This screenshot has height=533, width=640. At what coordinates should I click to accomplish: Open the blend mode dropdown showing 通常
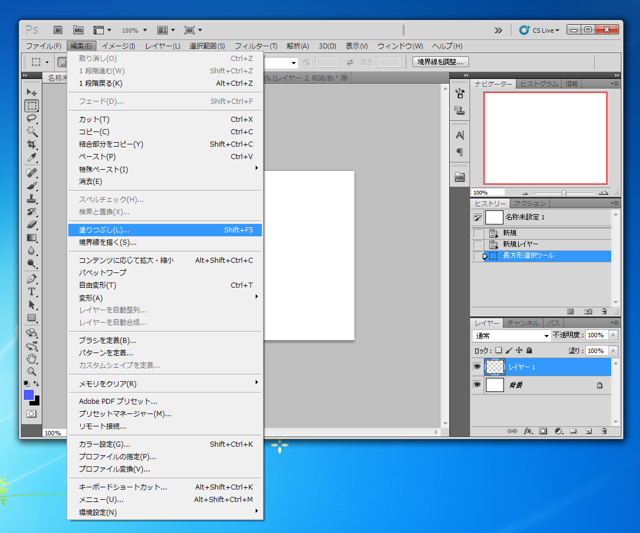[510, 336]
